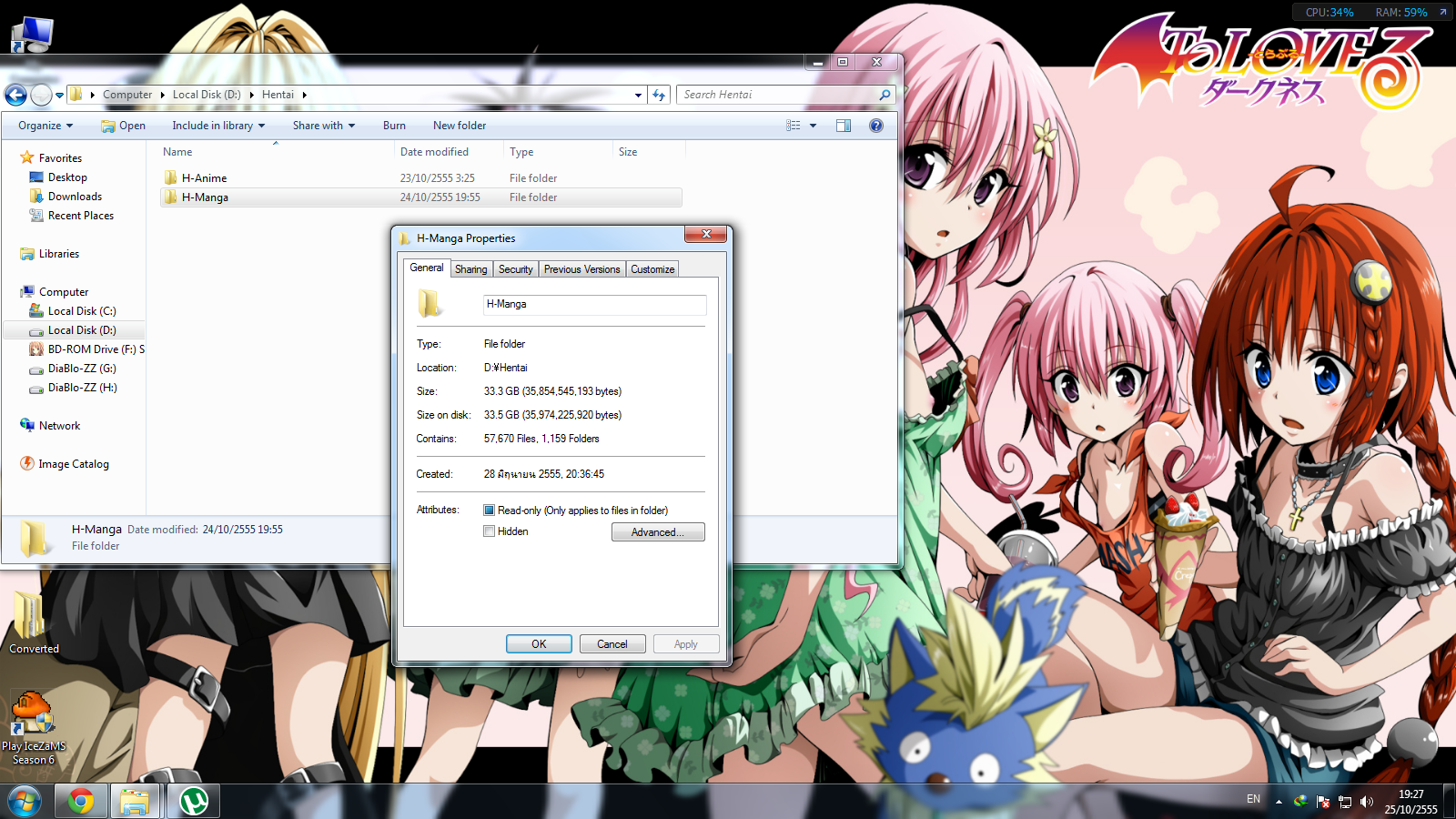
Task: Open Explorer help with the question mark icon
Action: 876,126
